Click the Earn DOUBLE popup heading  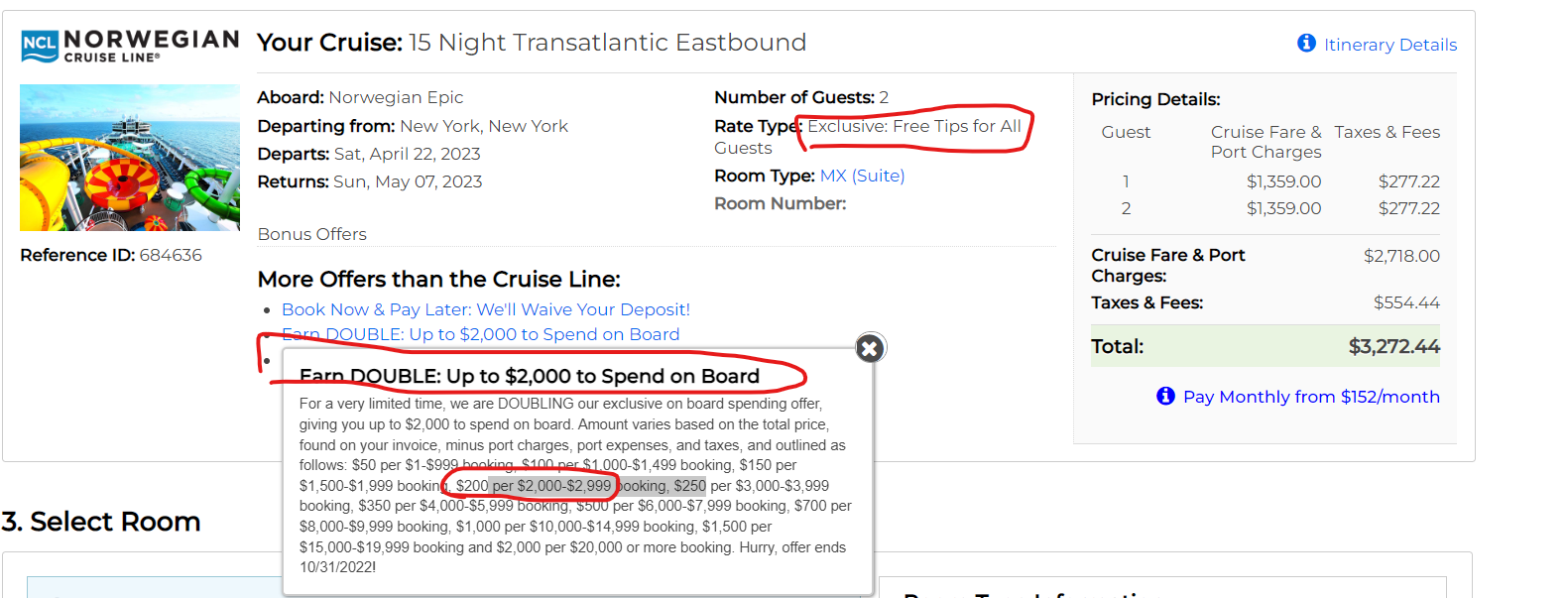click(529, 376)
